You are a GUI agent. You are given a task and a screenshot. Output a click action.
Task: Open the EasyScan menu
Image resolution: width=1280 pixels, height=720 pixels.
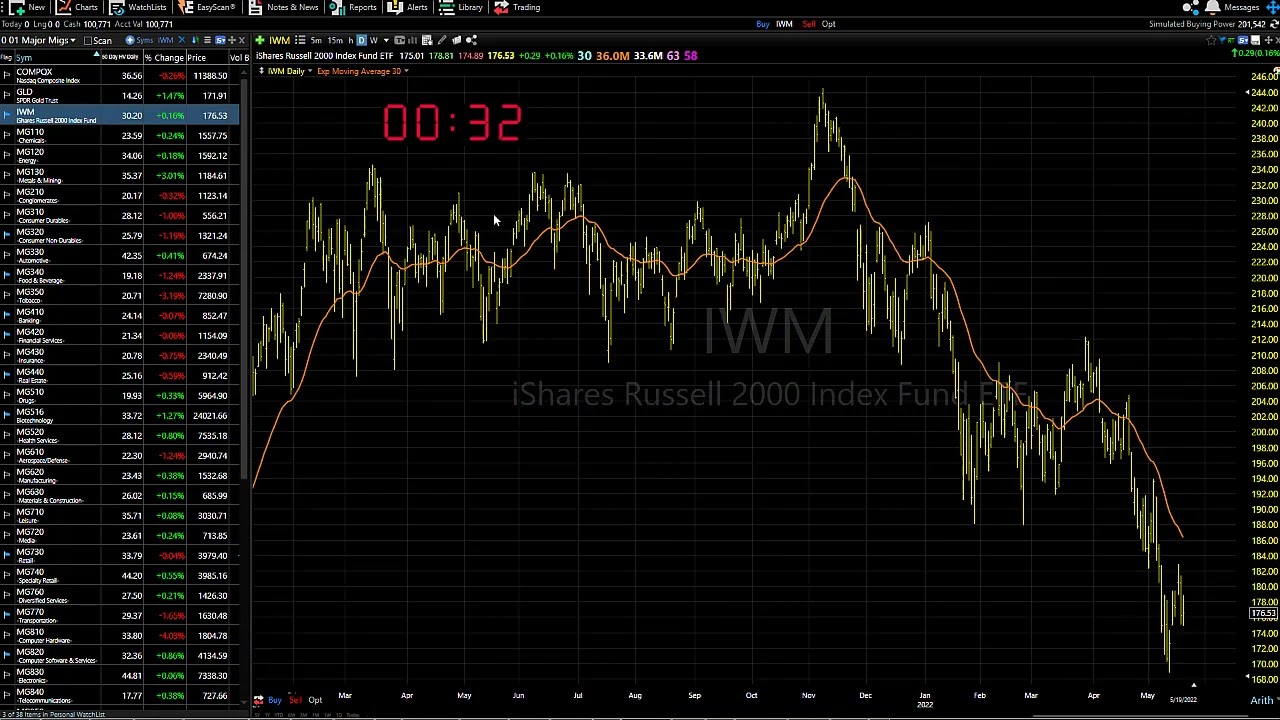pos(207,7)
